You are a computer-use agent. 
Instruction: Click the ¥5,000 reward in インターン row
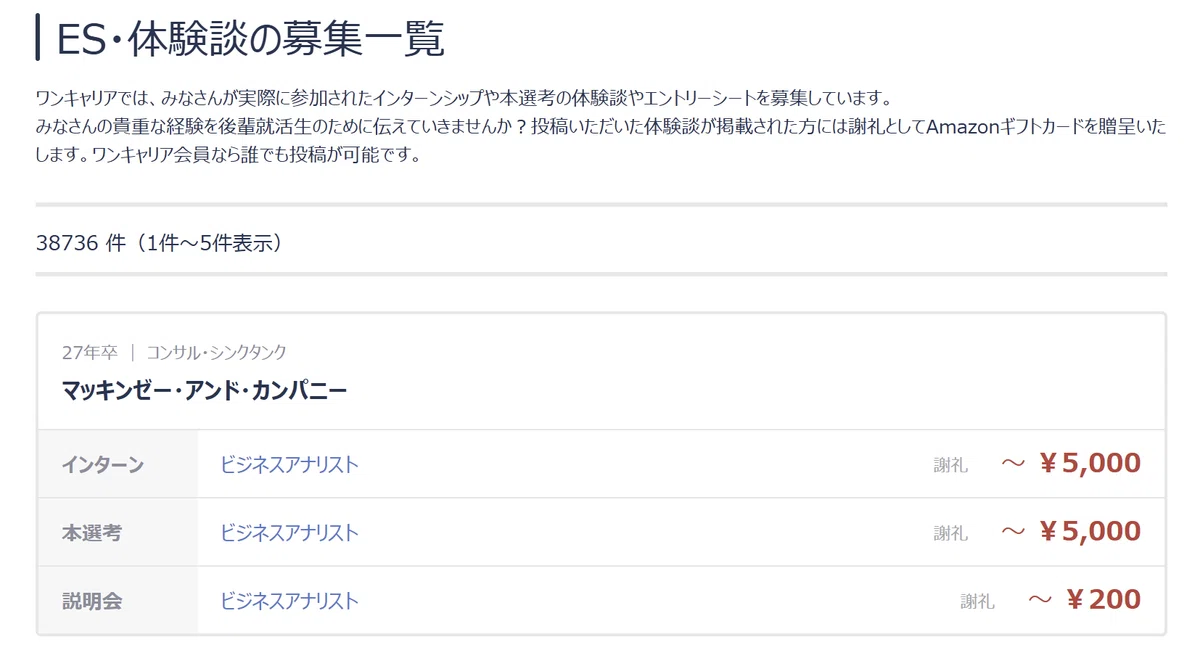pos(1089,463)
